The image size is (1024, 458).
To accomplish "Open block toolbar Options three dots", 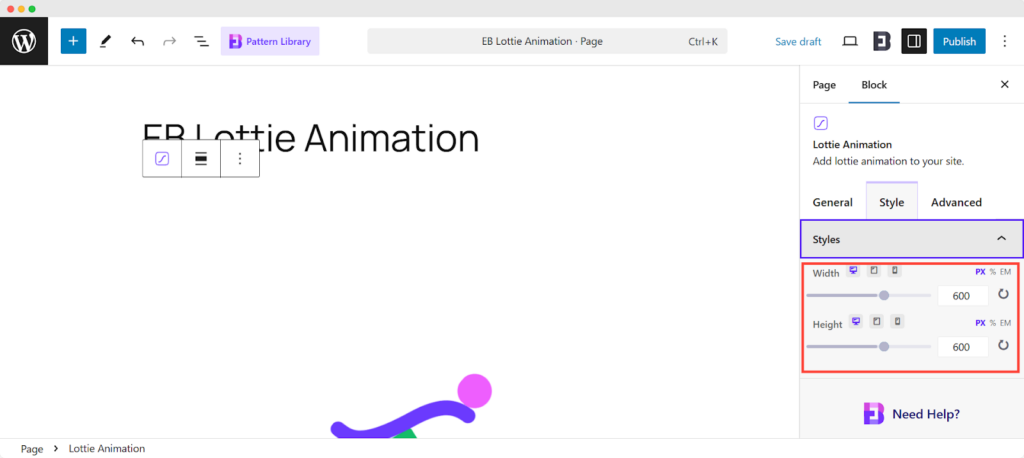I will click(x=240, y=158).
